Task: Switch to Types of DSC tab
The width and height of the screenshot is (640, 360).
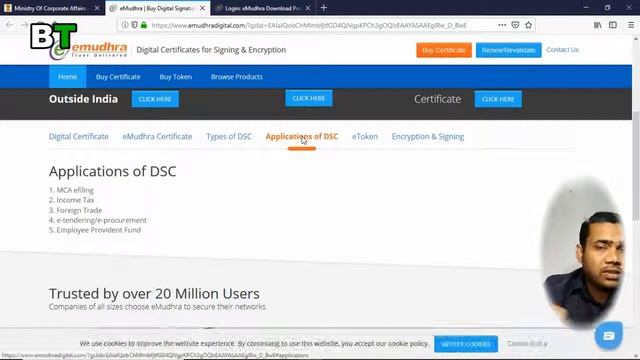Action: (x=229, y=137)
